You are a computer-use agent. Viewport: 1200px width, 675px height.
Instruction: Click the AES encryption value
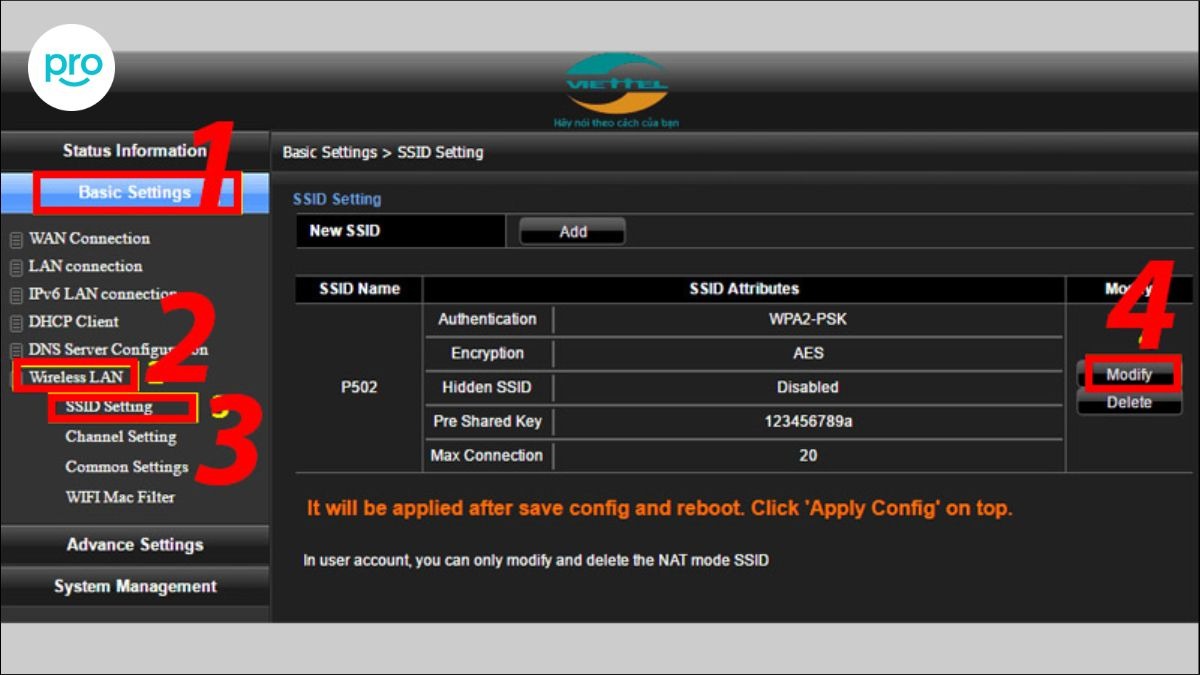coord(808,354)
